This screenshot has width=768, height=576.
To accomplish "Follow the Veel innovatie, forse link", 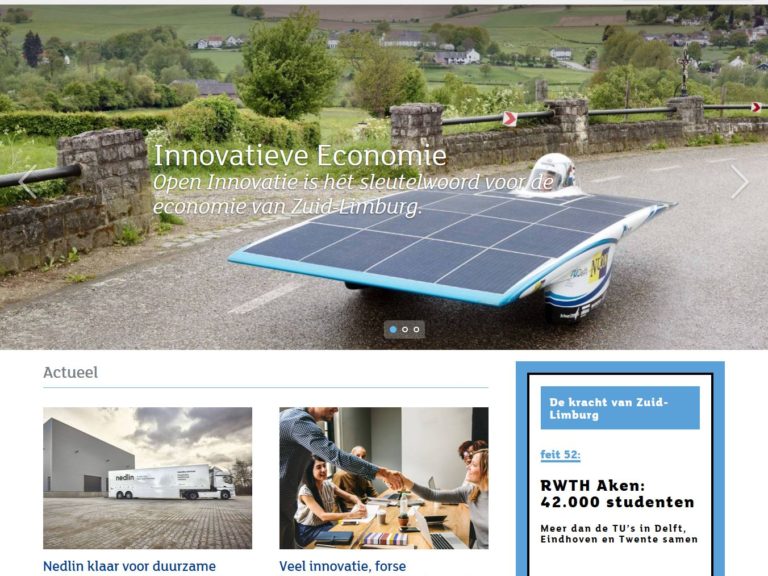I will pyautogui.click(x=342, y=566).
